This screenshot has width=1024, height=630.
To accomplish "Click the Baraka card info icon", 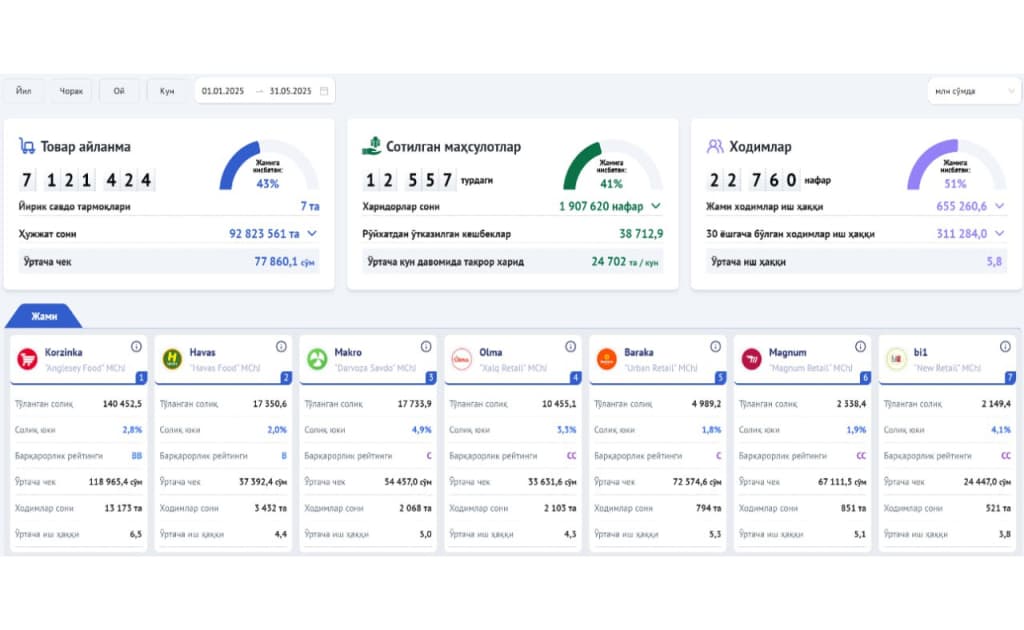I will pos(715,347).
